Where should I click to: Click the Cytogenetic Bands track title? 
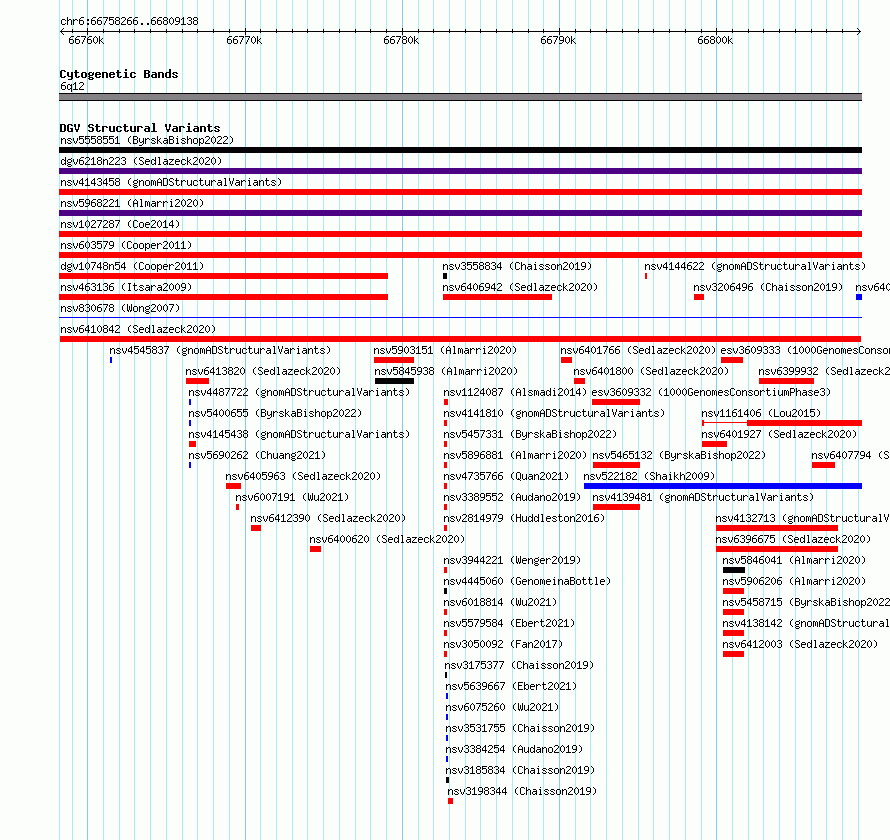pyautogui.click(x=119, y=74)
